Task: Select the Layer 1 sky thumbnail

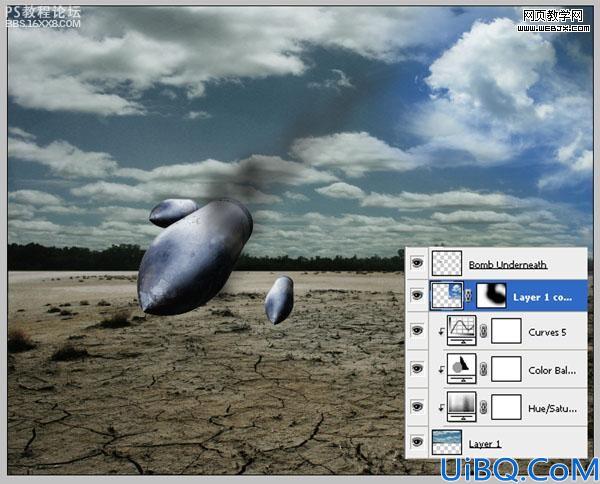Action: click(447, 442)
